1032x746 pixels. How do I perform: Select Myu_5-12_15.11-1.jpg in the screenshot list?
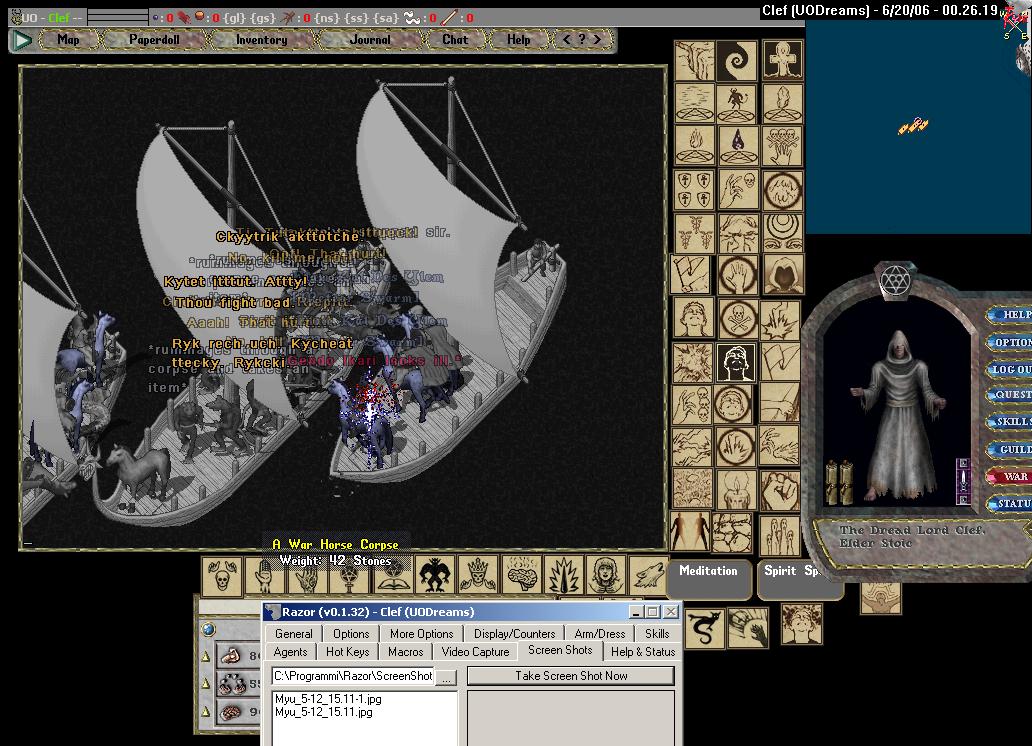[328, 699]
